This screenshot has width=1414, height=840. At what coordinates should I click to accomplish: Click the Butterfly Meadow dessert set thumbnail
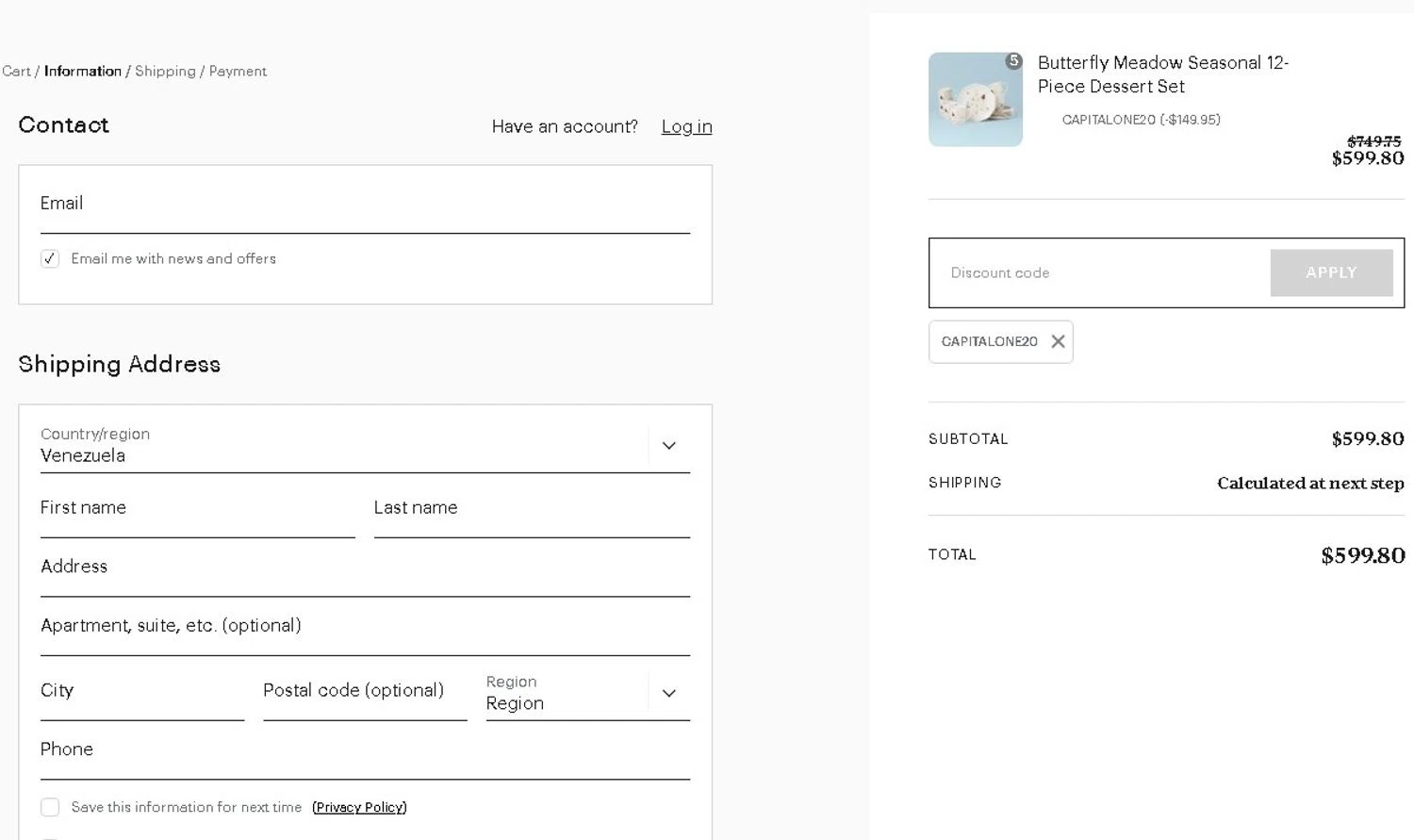975,100
